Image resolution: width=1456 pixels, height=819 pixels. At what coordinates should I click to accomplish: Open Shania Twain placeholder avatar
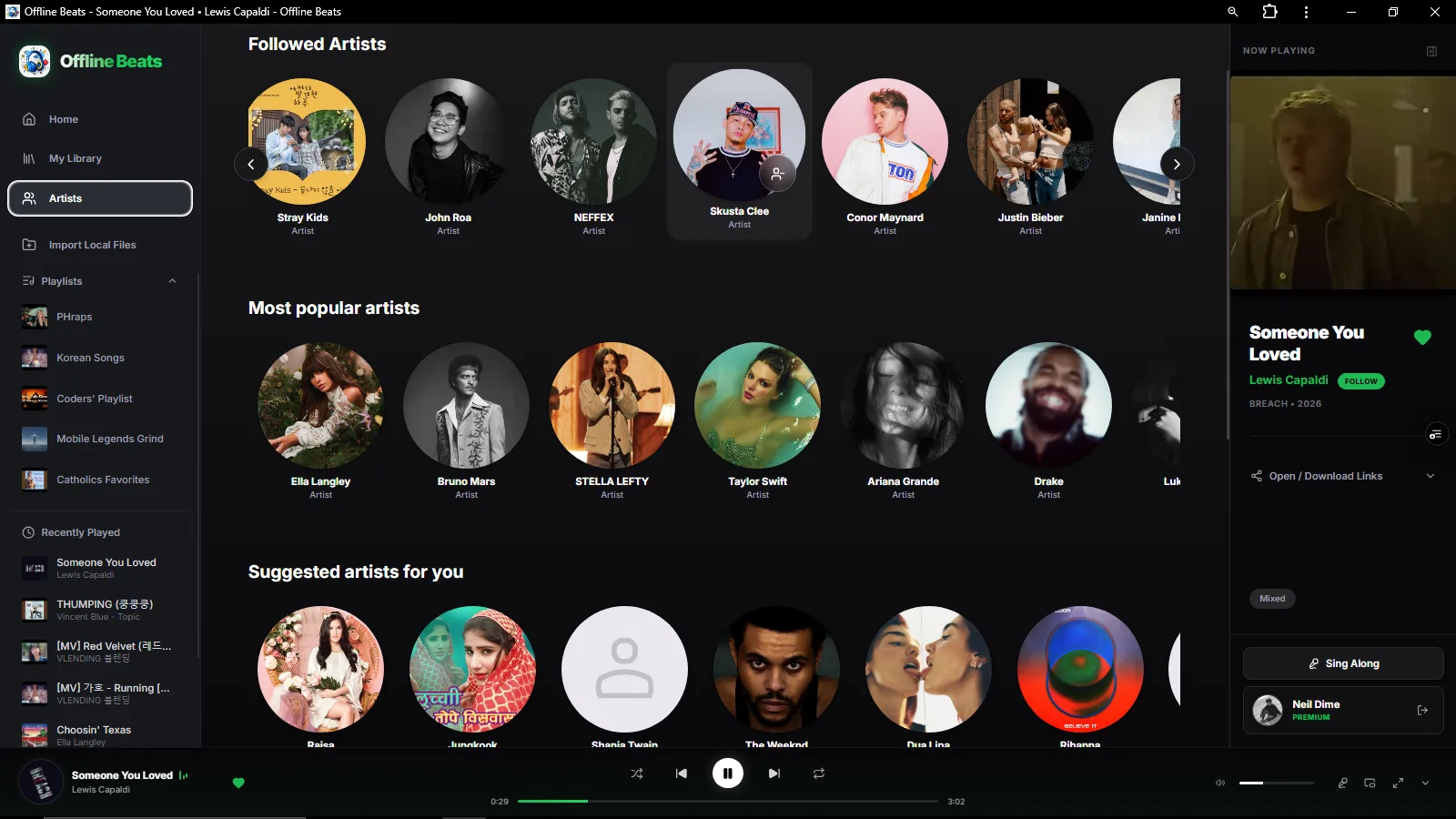click(x=624, y=669)
